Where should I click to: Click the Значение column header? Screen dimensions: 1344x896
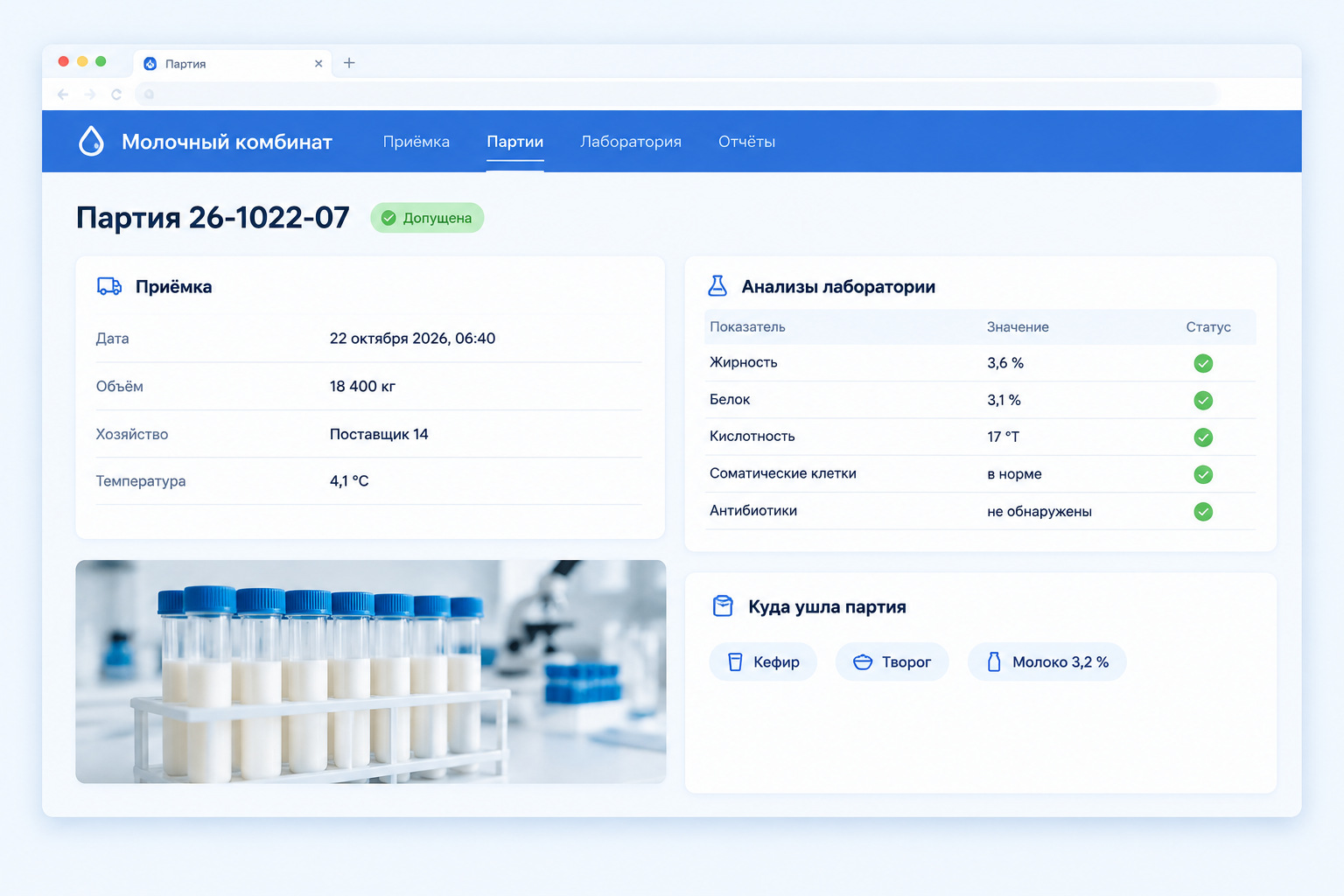point(1018,327)
